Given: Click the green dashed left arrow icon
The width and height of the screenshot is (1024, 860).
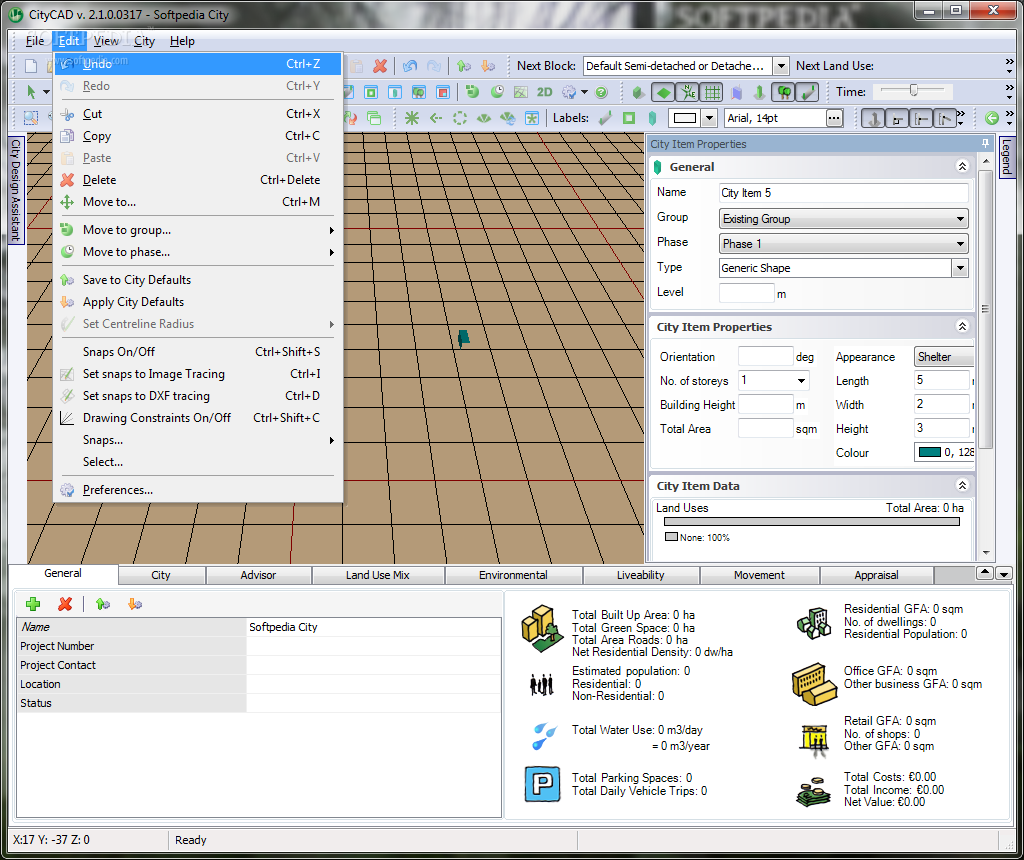Looking at the screenshot, I should pos(436,118).
